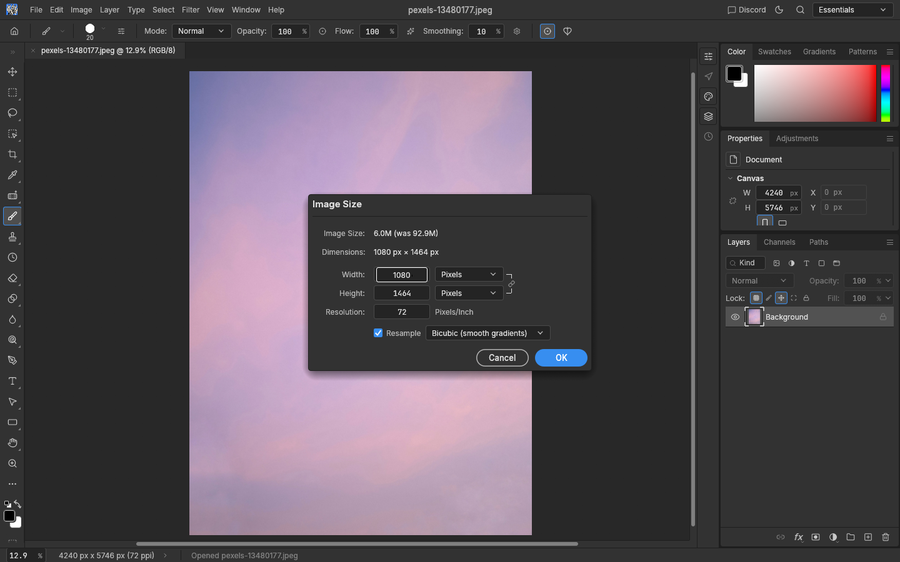The width and height of the screenshot is (900, 562).
Task: Click the foreground color swatch in Color panel
Action: pos(734,73)
